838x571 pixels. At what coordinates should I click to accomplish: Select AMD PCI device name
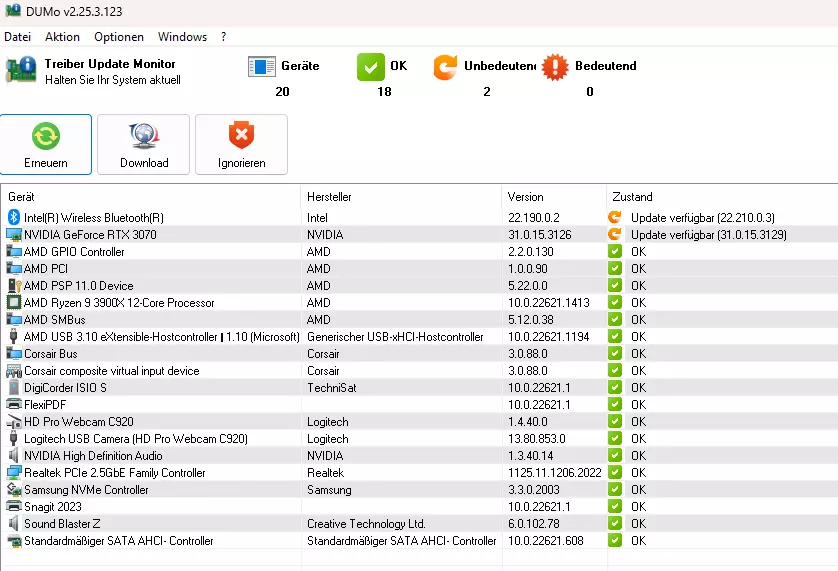pyautogui.click(x=46, y=269)
